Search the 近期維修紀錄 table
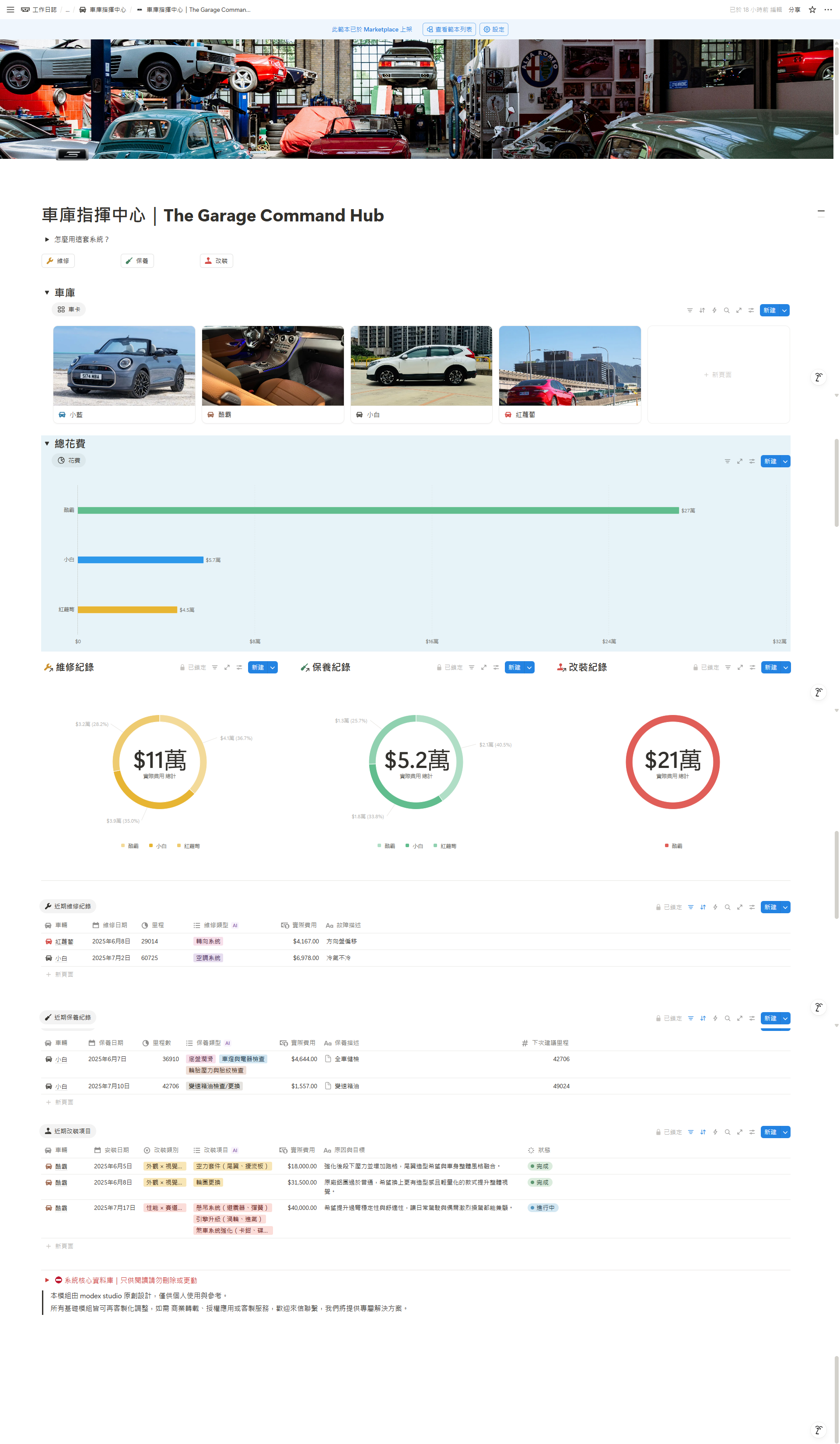The width and height of the screenshot is (840, 1444). point(728,907)
